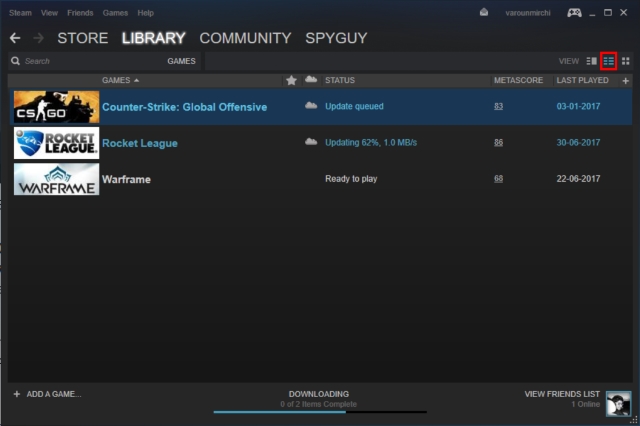Switch to the STORE tab
640x426 pixels.
point(82,38)
